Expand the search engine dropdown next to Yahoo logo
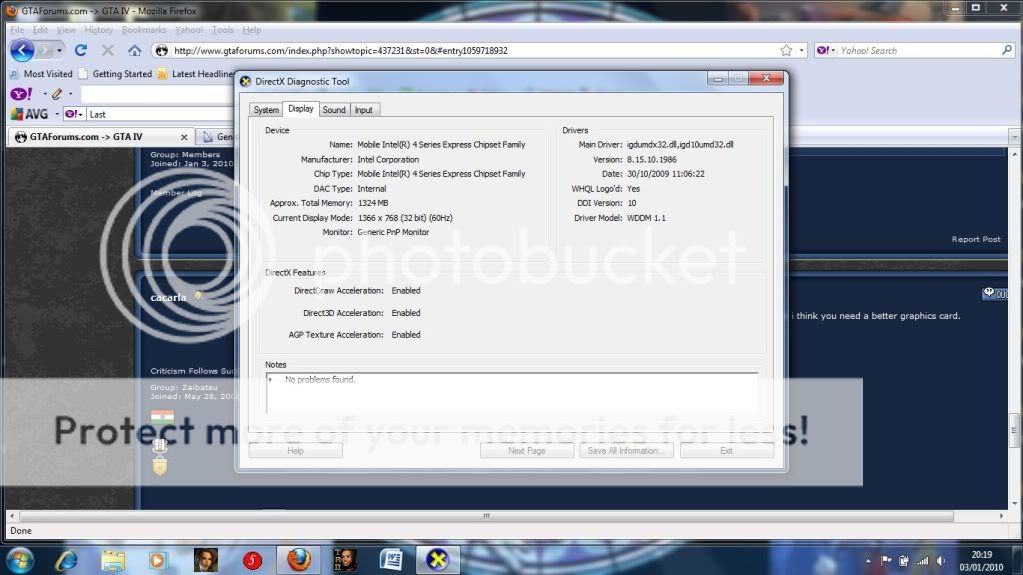 (835, 50)
